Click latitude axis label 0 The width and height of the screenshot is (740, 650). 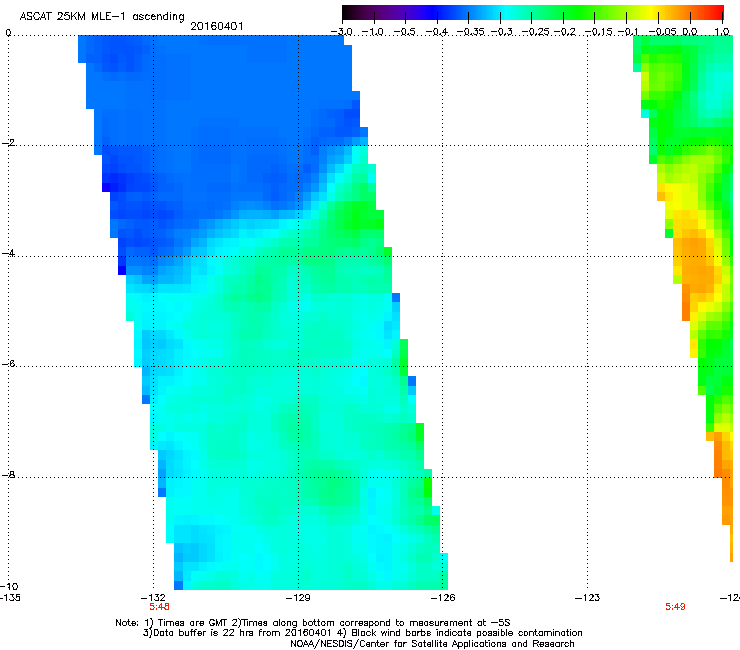pos(8,33)
